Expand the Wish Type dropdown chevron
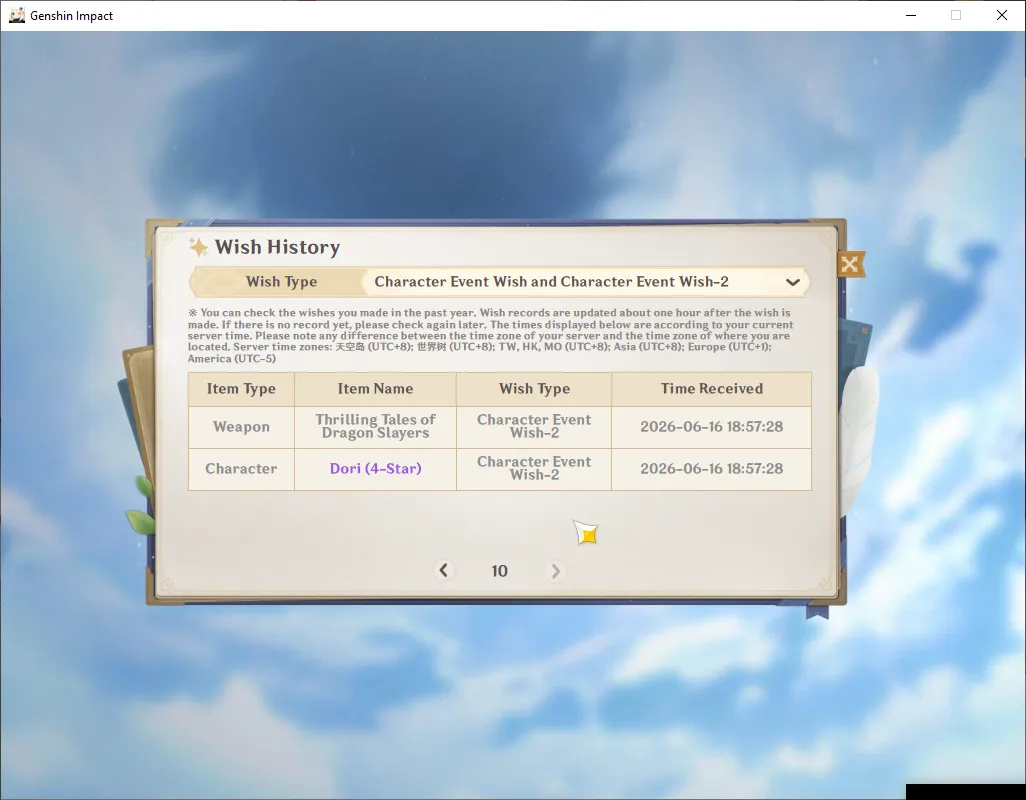The width and height of the screenshot is (1026, 800). 792,283
